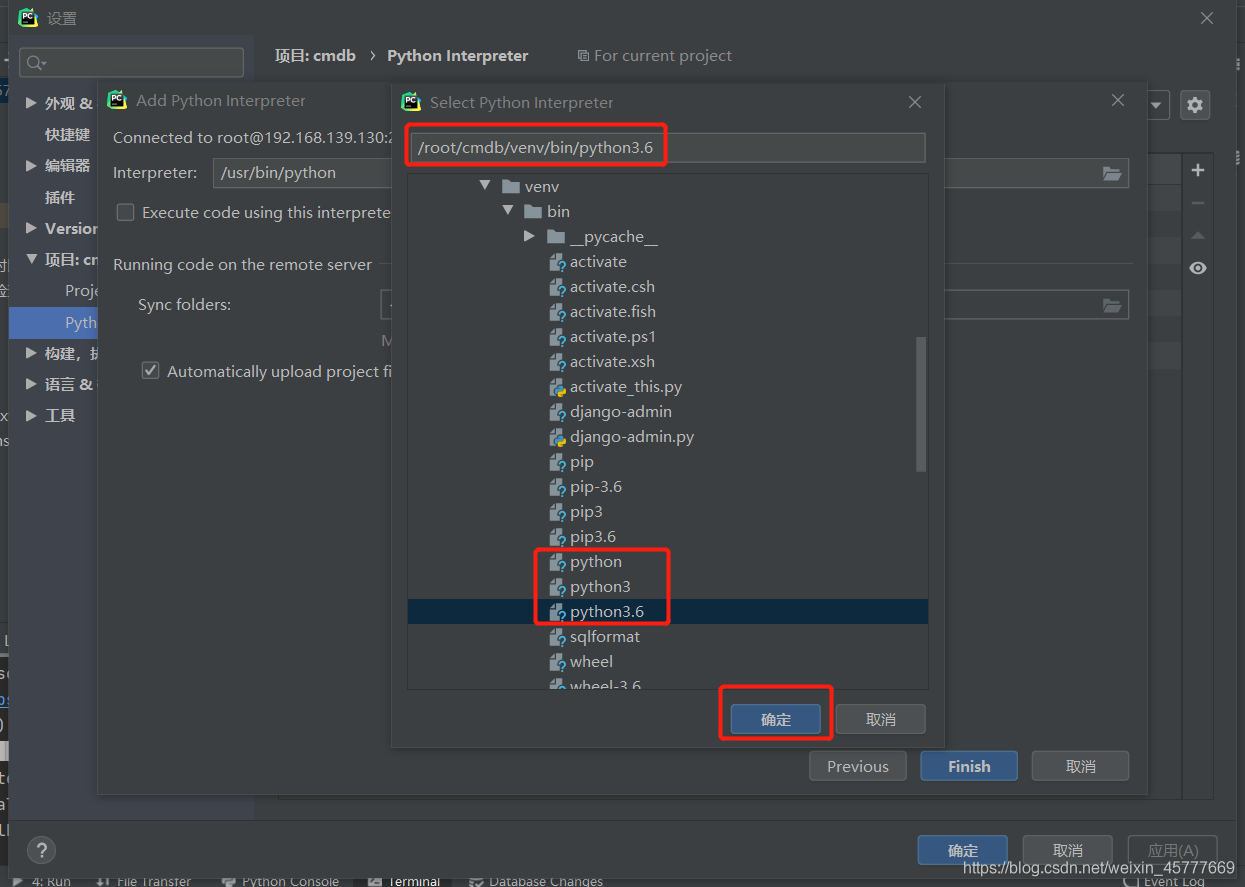Image resolution: width=1245 pixels, height=887 pixels.
Task: Click the file tree vertical scrollbar
Action: pos(921,404)
